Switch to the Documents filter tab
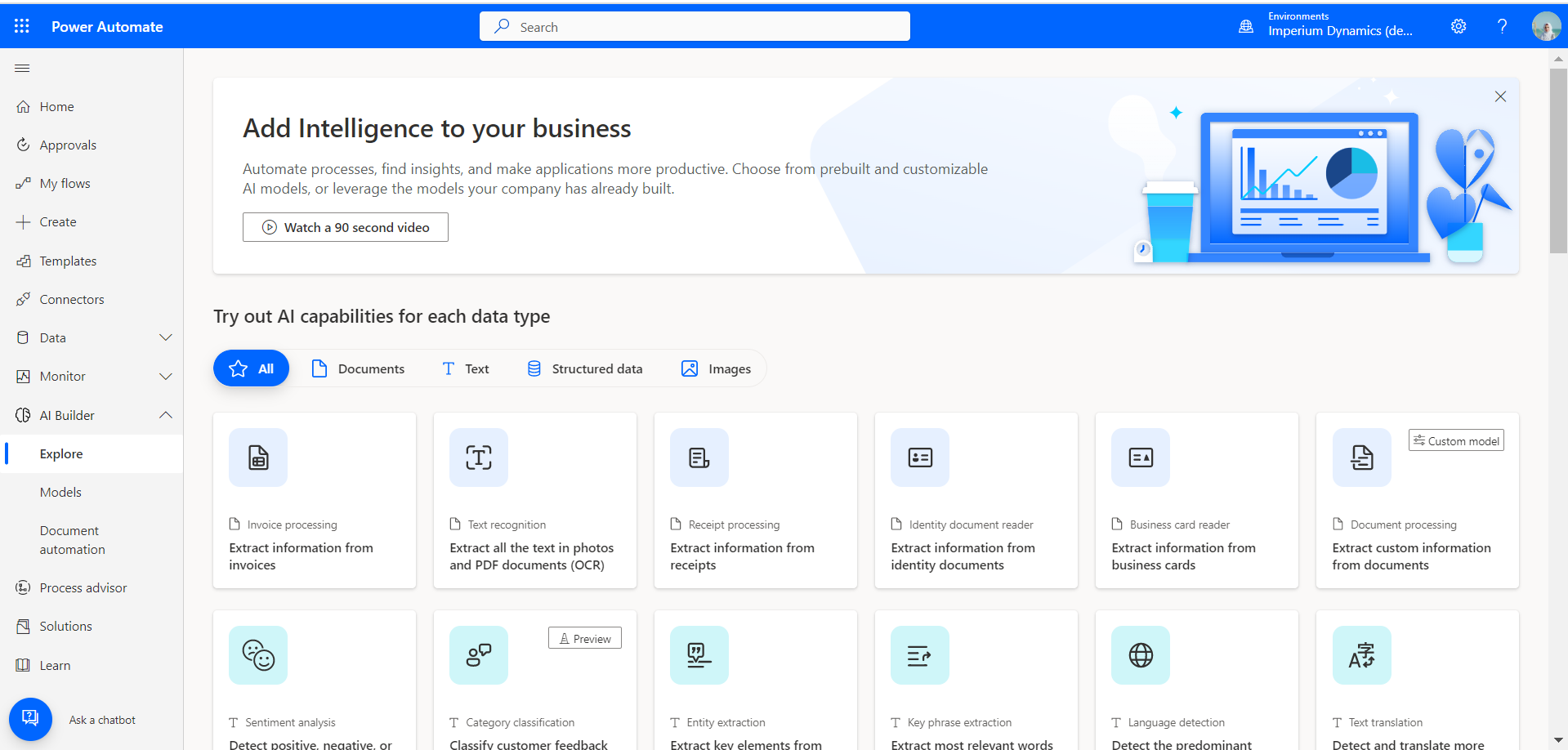This screenshot has width=1568, height=750. pos(358,368)
